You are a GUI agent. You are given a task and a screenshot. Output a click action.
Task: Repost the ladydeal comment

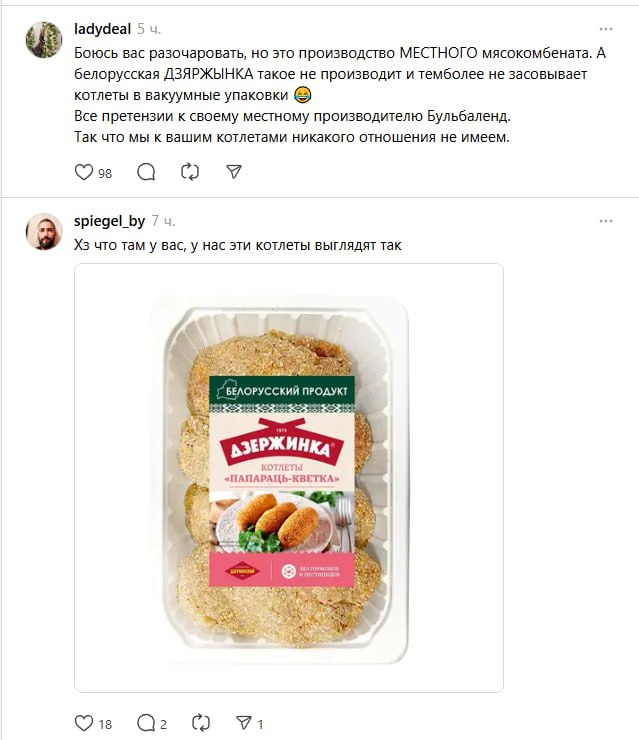(x=190, y=172)
